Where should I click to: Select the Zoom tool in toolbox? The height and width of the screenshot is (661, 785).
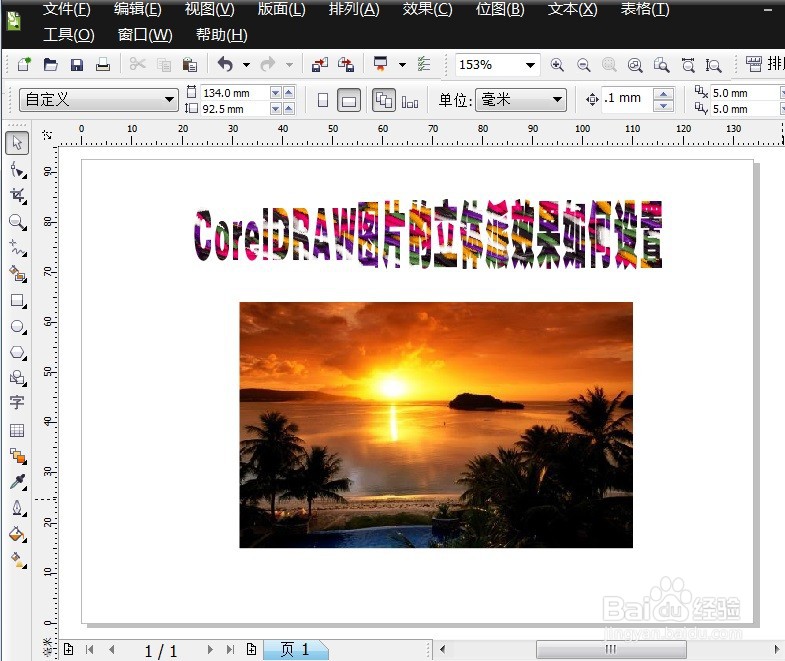click(18, 221)
